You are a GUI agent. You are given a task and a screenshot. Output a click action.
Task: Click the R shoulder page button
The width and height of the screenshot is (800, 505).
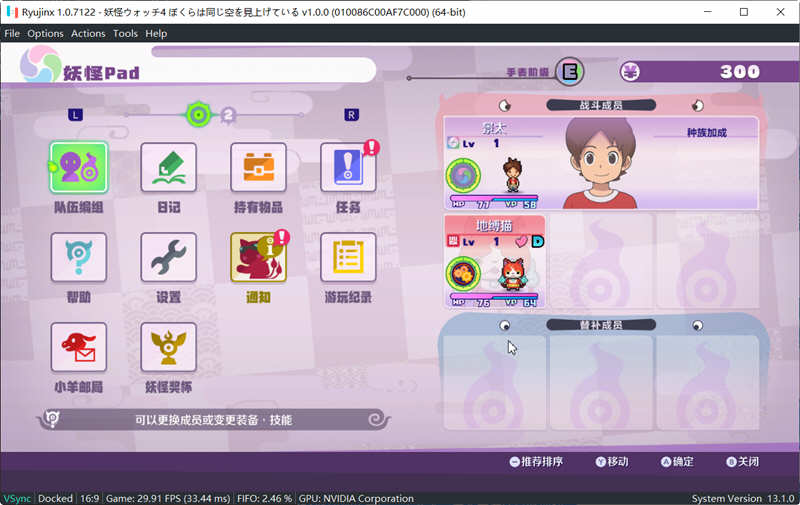pyautogui.click(x=351, y=115)
